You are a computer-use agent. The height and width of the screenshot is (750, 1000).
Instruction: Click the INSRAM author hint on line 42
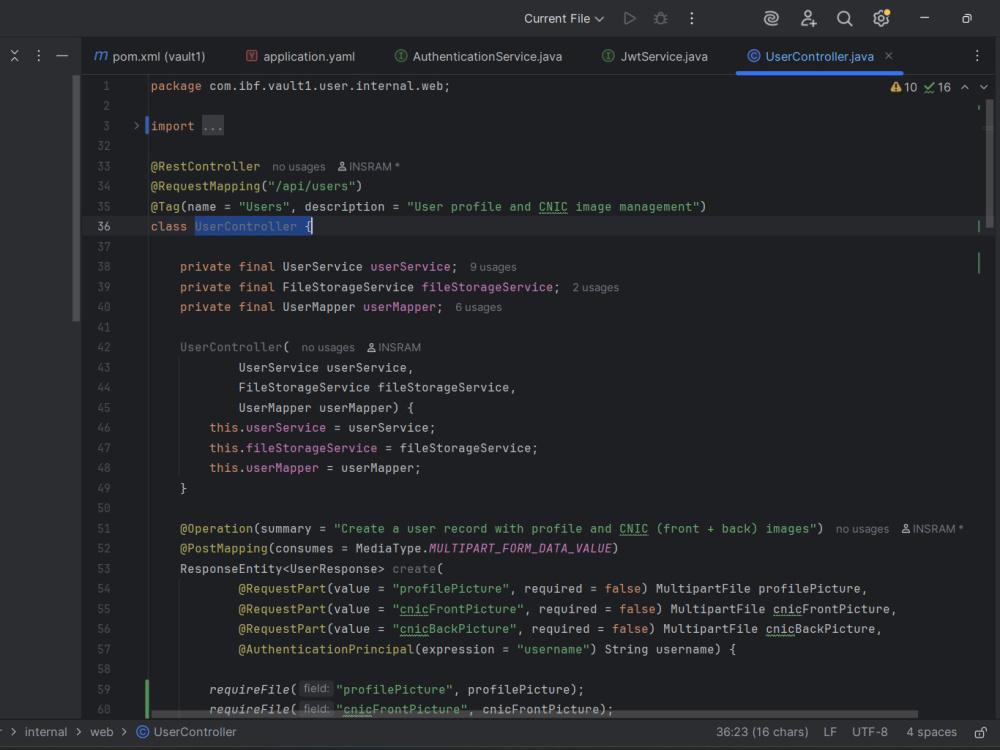393,348
